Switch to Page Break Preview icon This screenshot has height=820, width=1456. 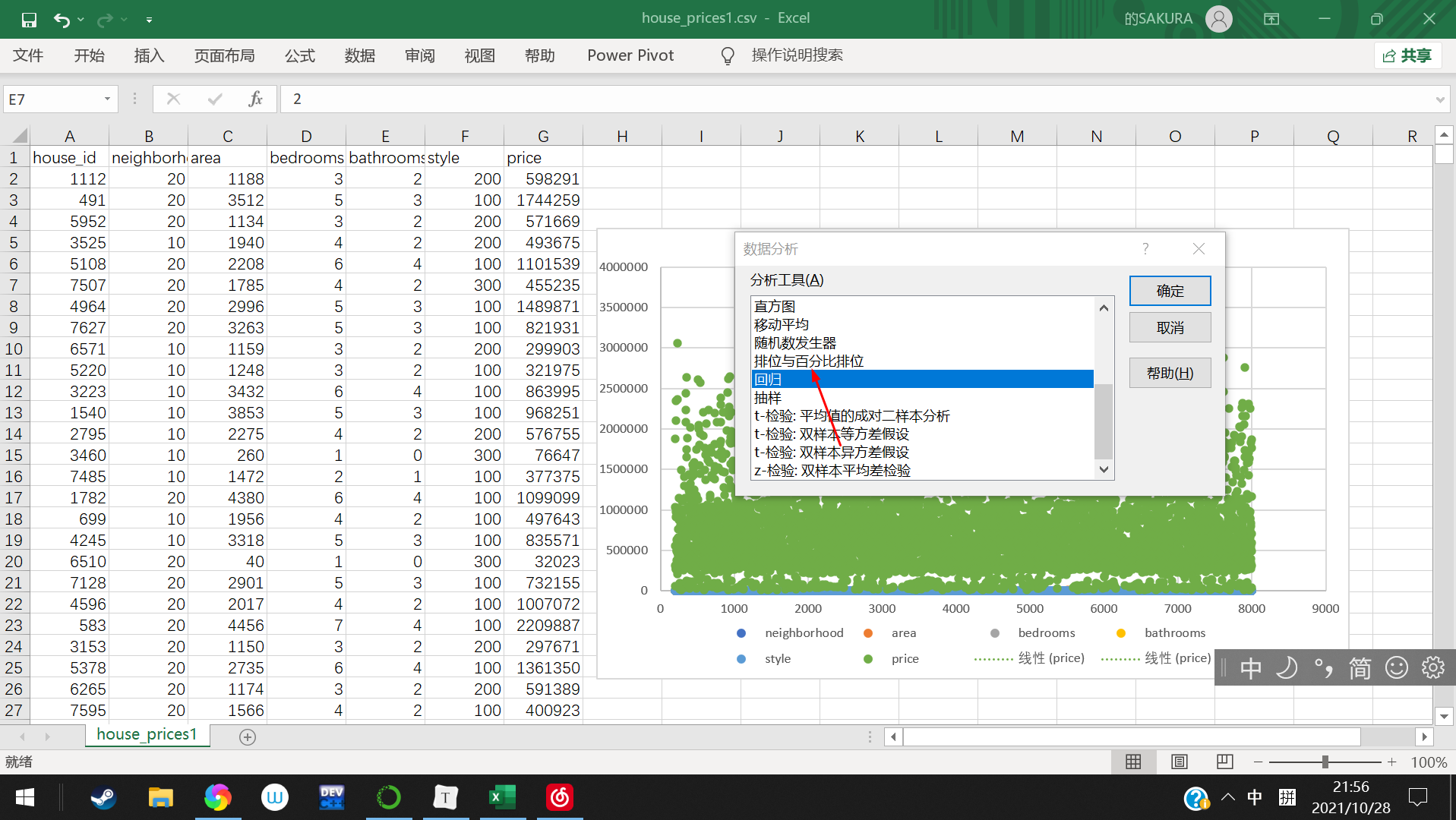point(1224,762)
